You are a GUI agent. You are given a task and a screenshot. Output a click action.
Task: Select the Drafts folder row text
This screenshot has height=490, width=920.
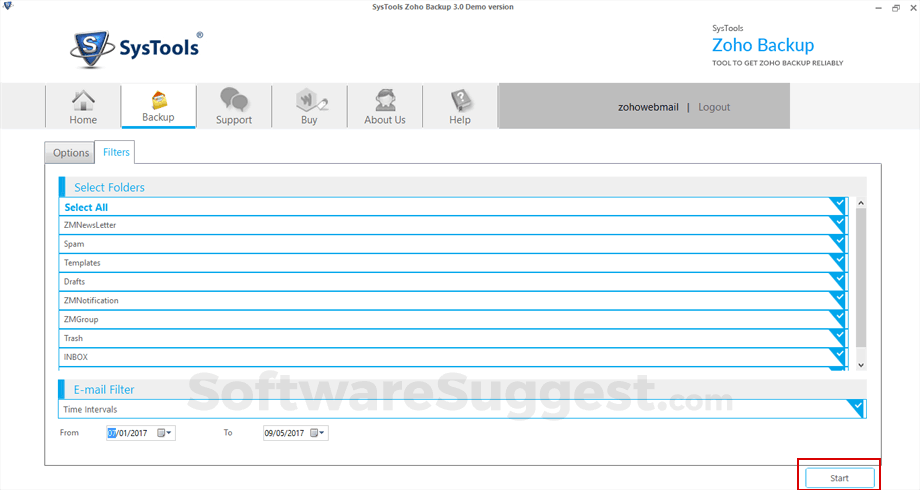(75, 282)
